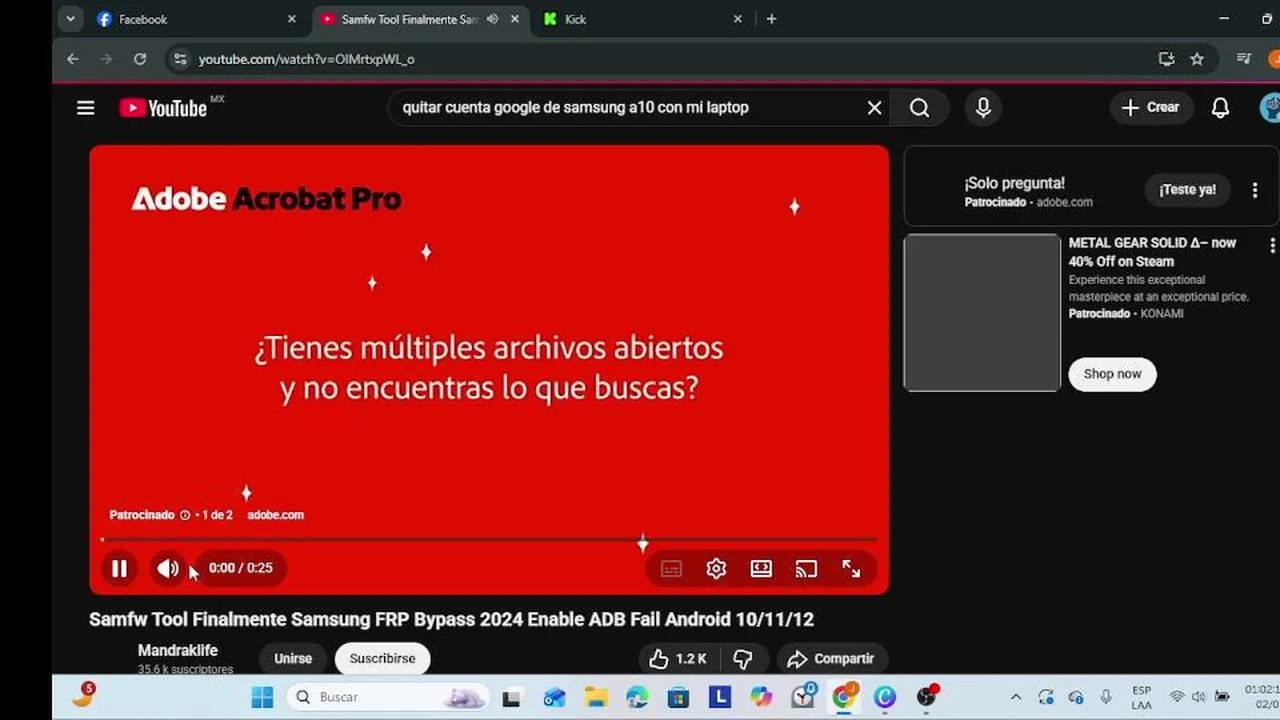Run search with the magnifier button
This screenshot has height=720, width=1280.
tap(920, 108)
